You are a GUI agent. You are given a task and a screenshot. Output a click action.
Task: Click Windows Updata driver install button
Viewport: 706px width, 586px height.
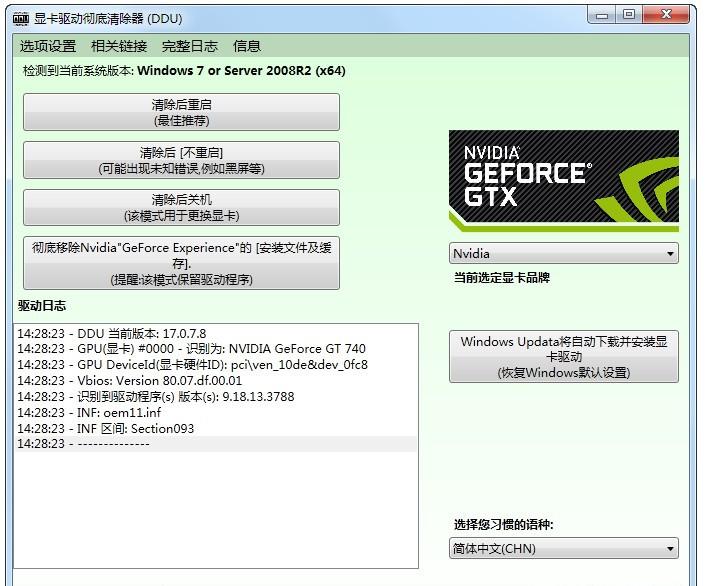(564, 356)
